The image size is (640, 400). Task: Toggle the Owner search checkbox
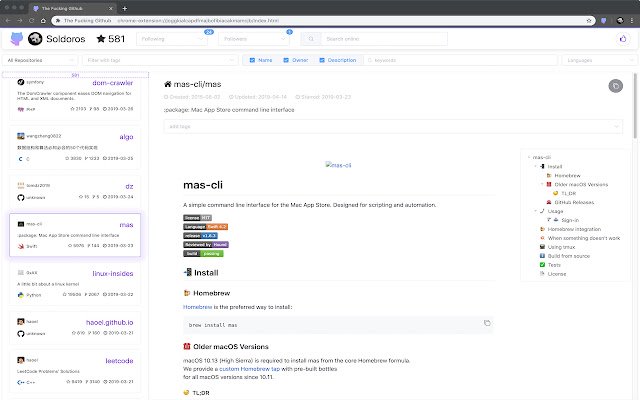point(286,60)
